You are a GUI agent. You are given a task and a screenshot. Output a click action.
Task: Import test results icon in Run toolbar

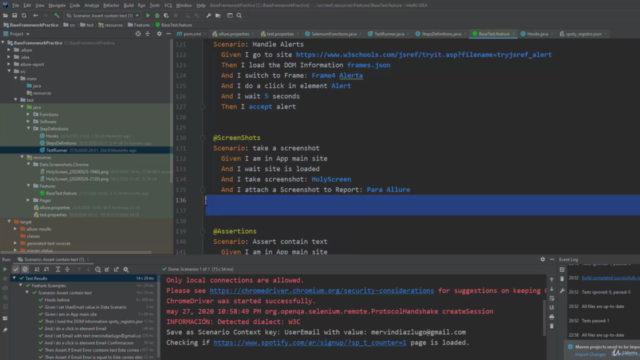click(107, 269)
